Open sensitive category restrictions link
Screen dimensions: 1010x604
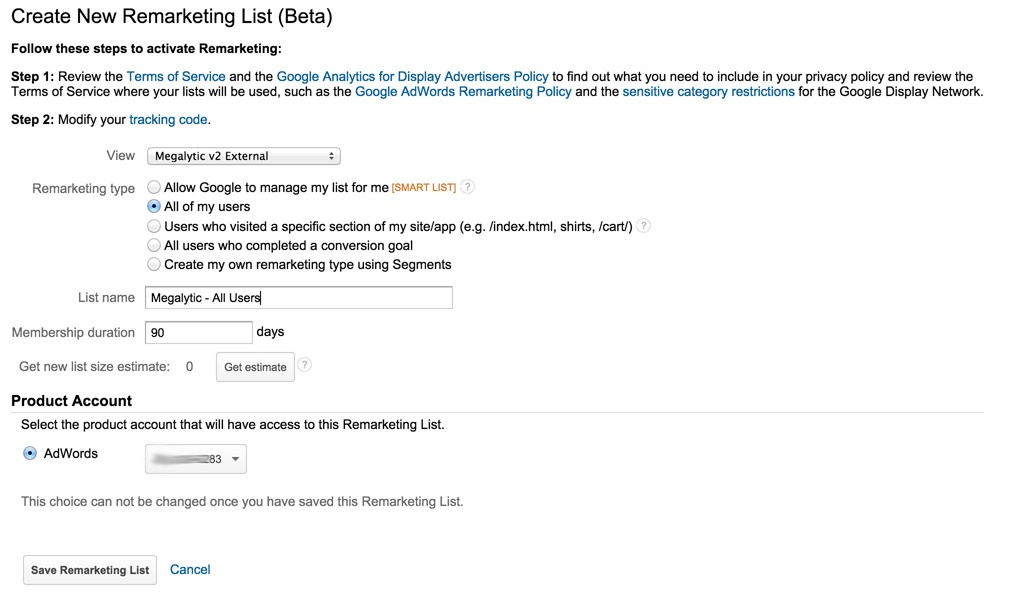(708, 91)
